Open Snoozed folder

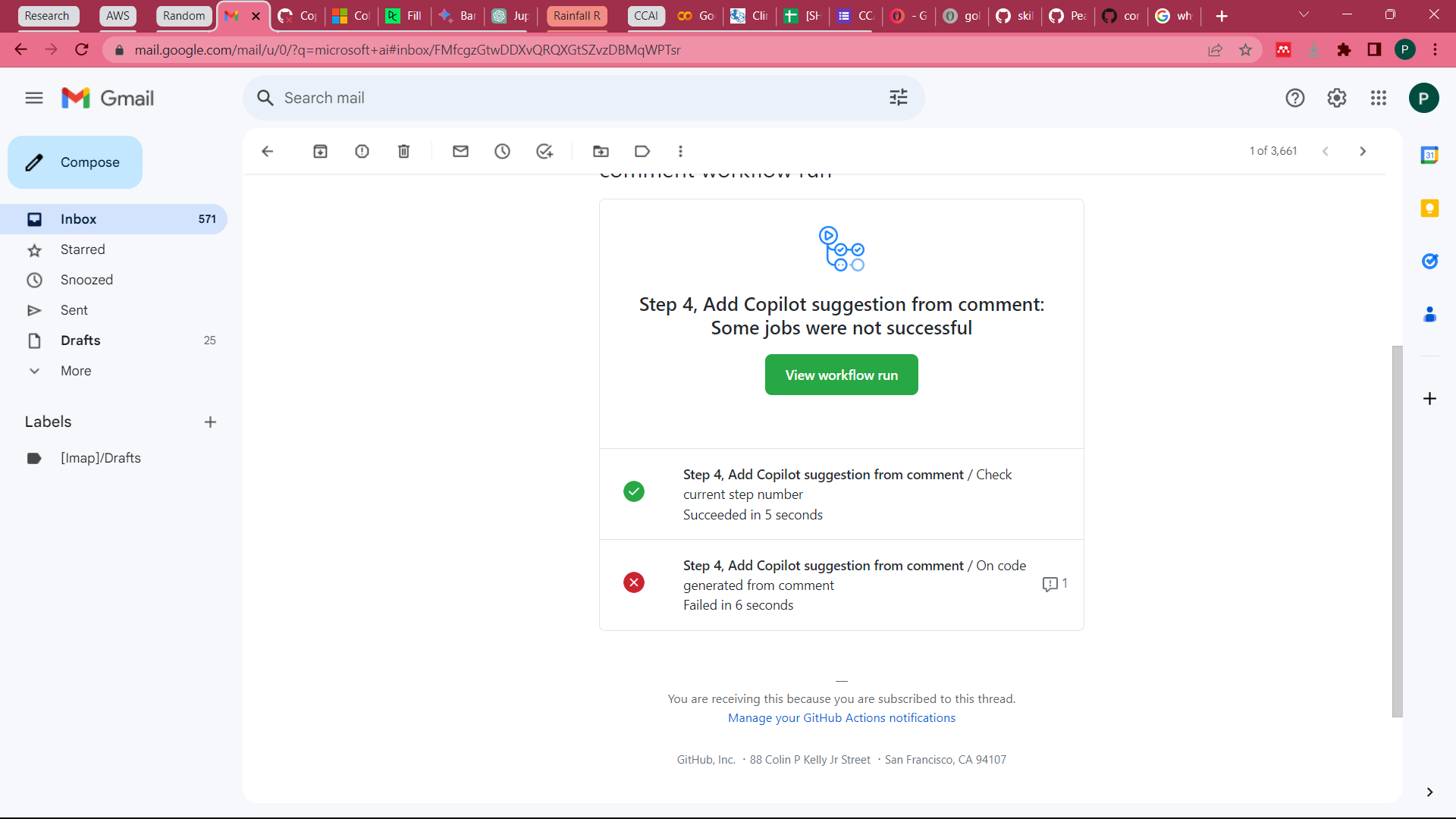[x=114, y=280]
